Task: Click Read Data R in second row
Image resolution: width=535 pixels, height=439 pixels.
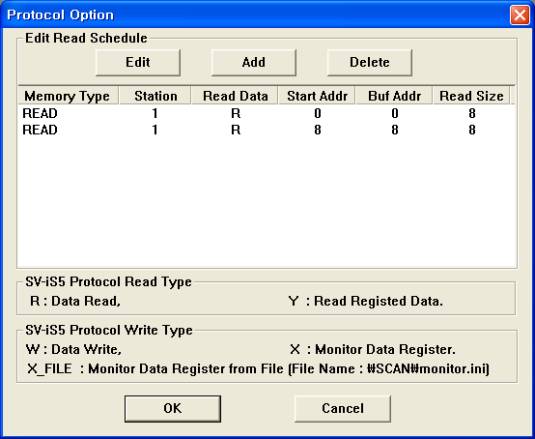Action: click(x=235, y=130)
